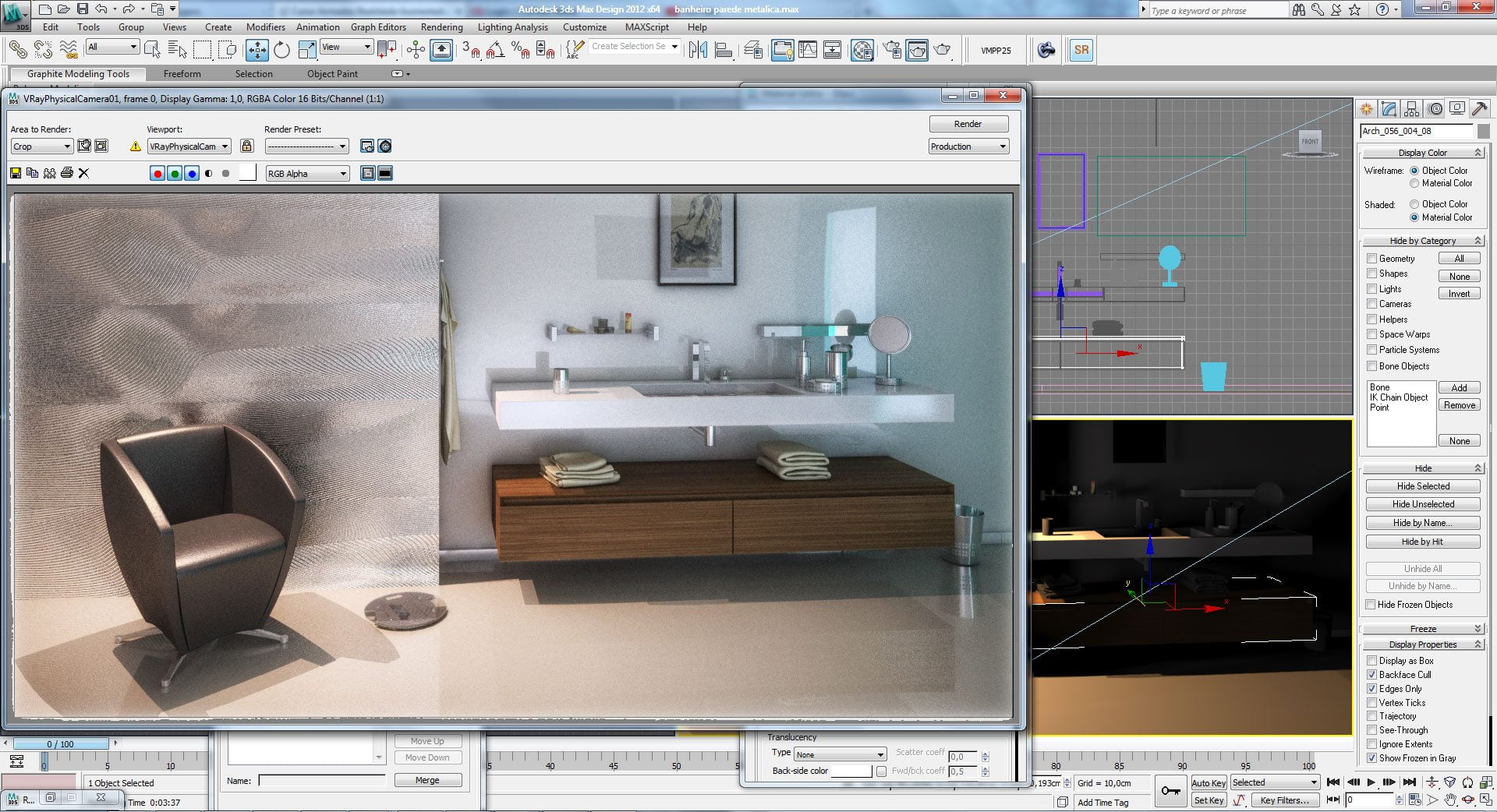Image resolution: width=1497 pixels, height=812 pixels.
Task: Toggle Angle Snap in main toolbar
Action: tap(495, 50)
